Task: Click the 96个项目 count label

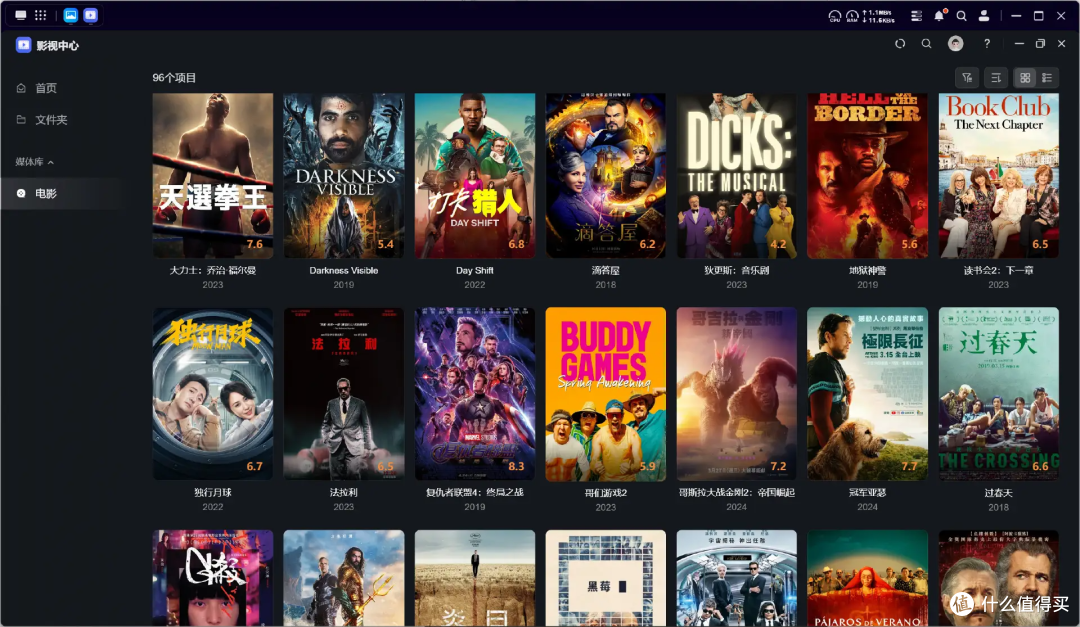Action: coord(174,78)
